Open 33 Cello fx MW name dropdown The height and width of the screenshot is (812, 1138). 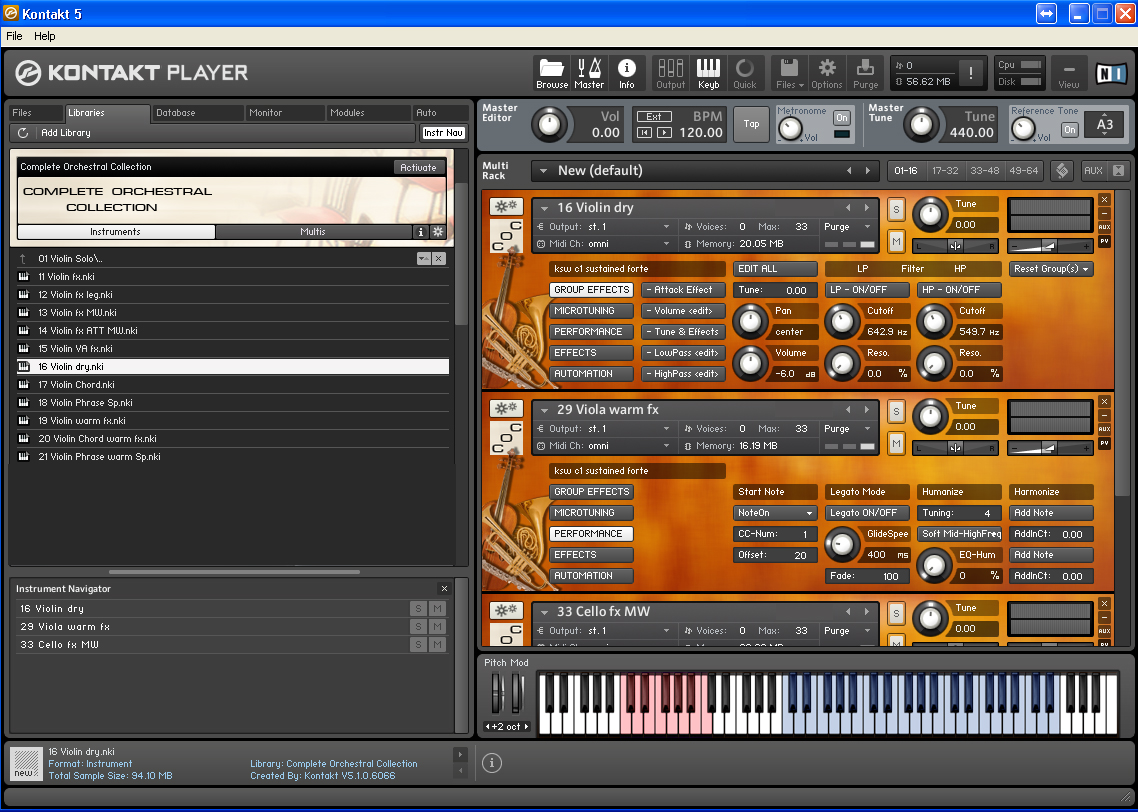pos(544,612)
